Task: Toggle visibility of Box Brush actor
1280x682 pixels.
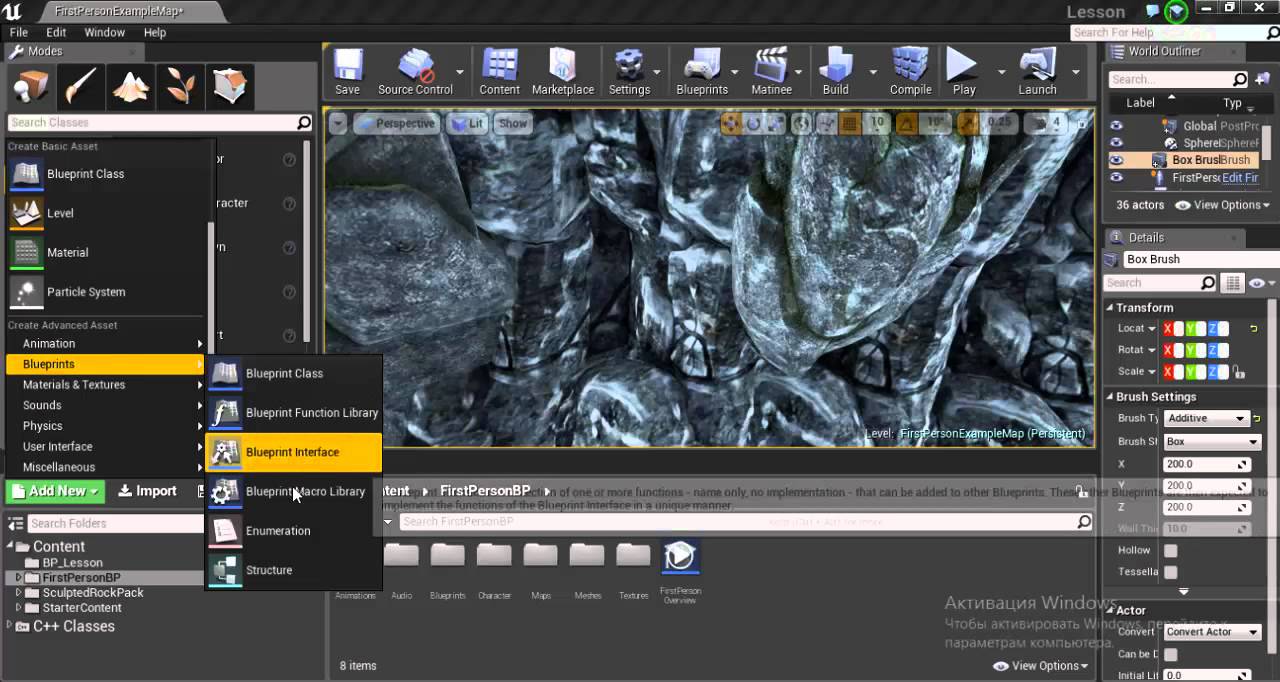Action: point(1116,160)
